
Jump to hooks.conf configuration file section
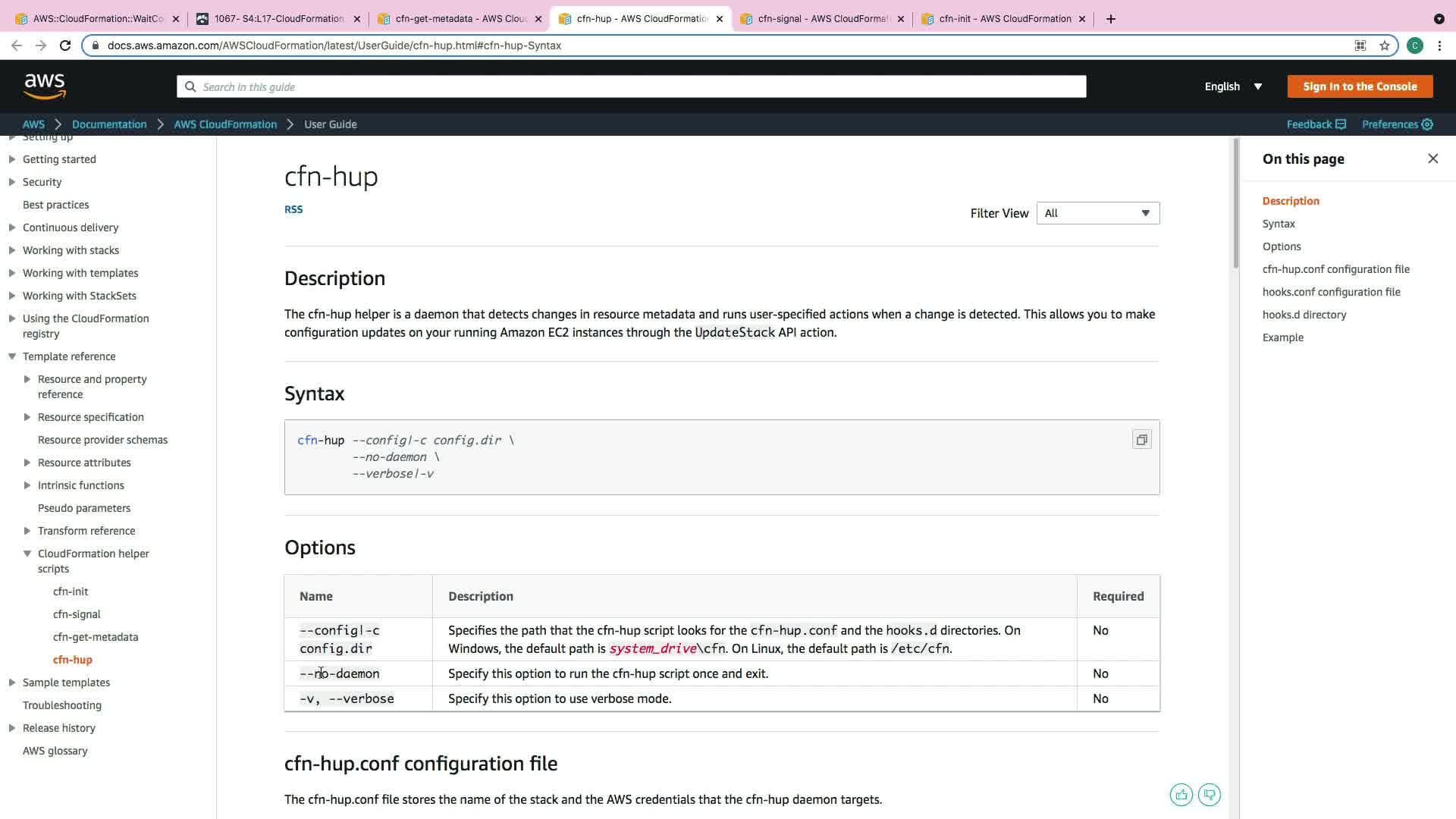[x=1331, y=292]
